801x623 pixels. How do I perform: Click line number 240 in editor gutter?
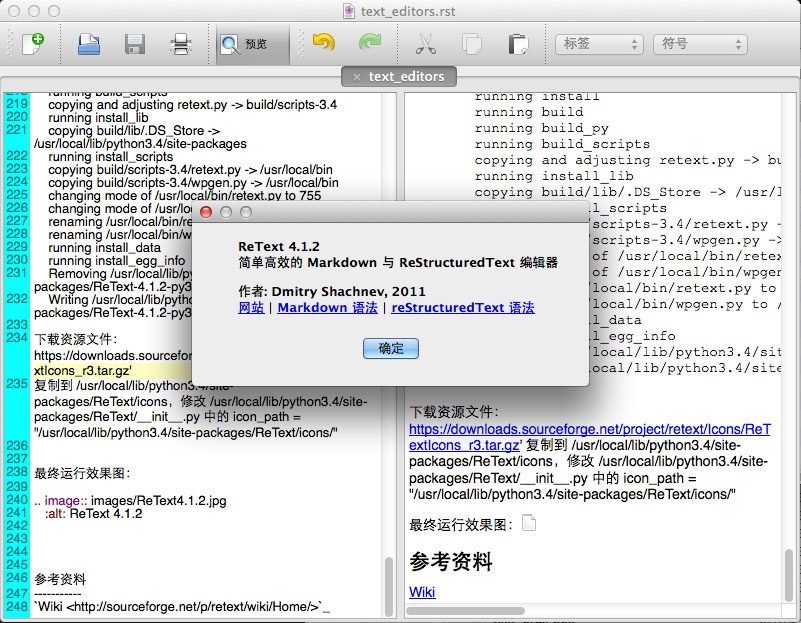pyautogui.click(x=17, y=500)
